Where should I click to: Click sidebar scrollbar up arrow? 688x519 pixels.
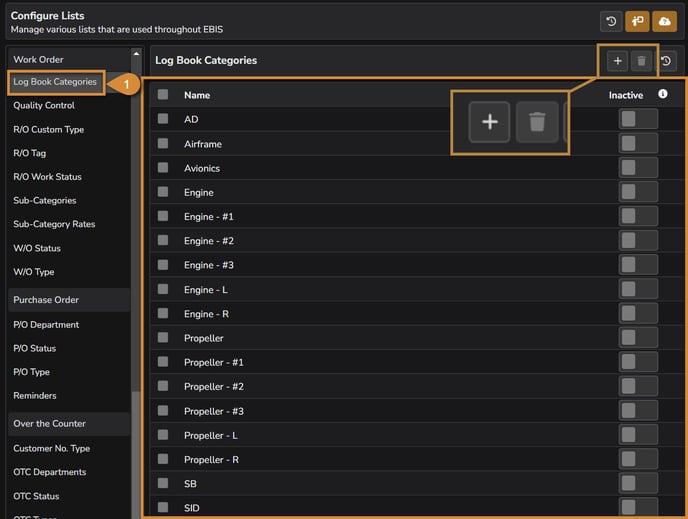(x=136, y=54)
